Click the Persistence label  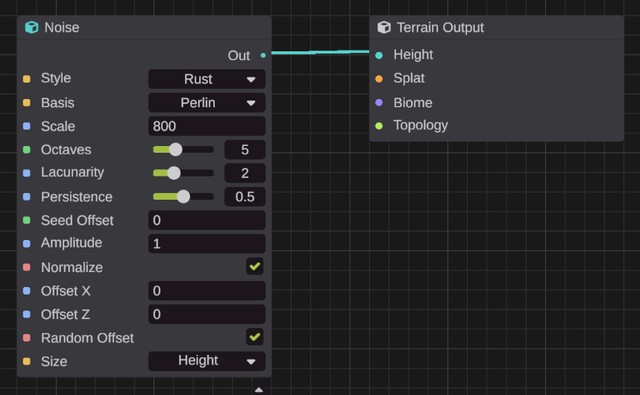click(x=77, y=197)
